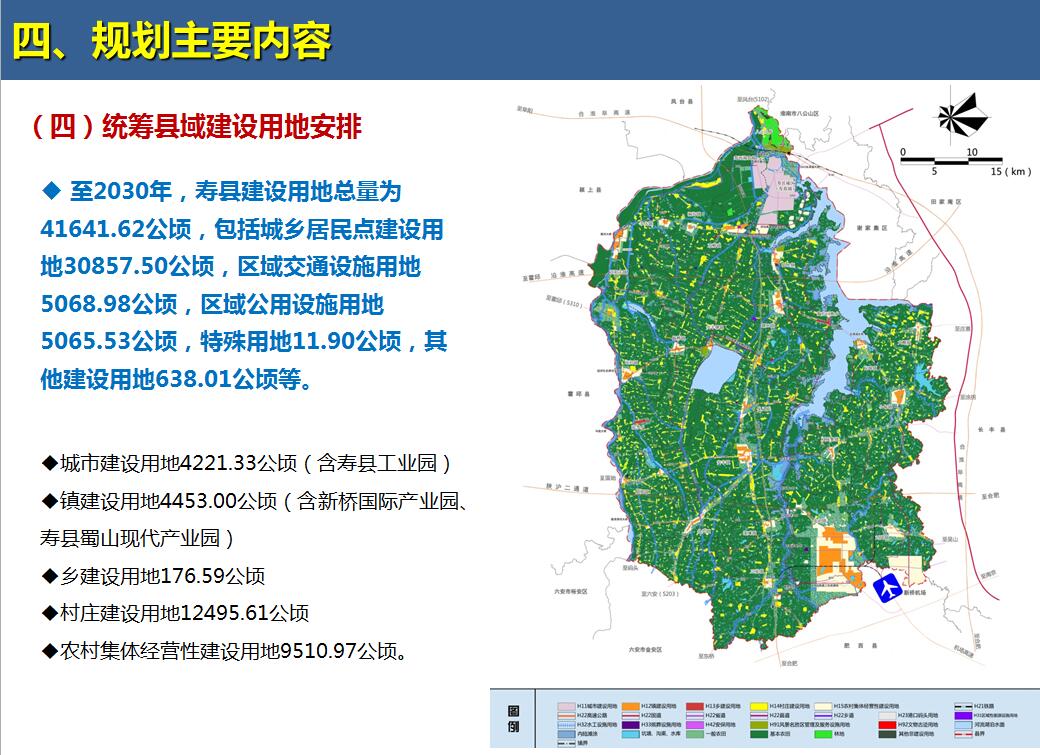Click the blue diamond bullet before 至2030年
1040x755 pixels.
coord(52,190)
